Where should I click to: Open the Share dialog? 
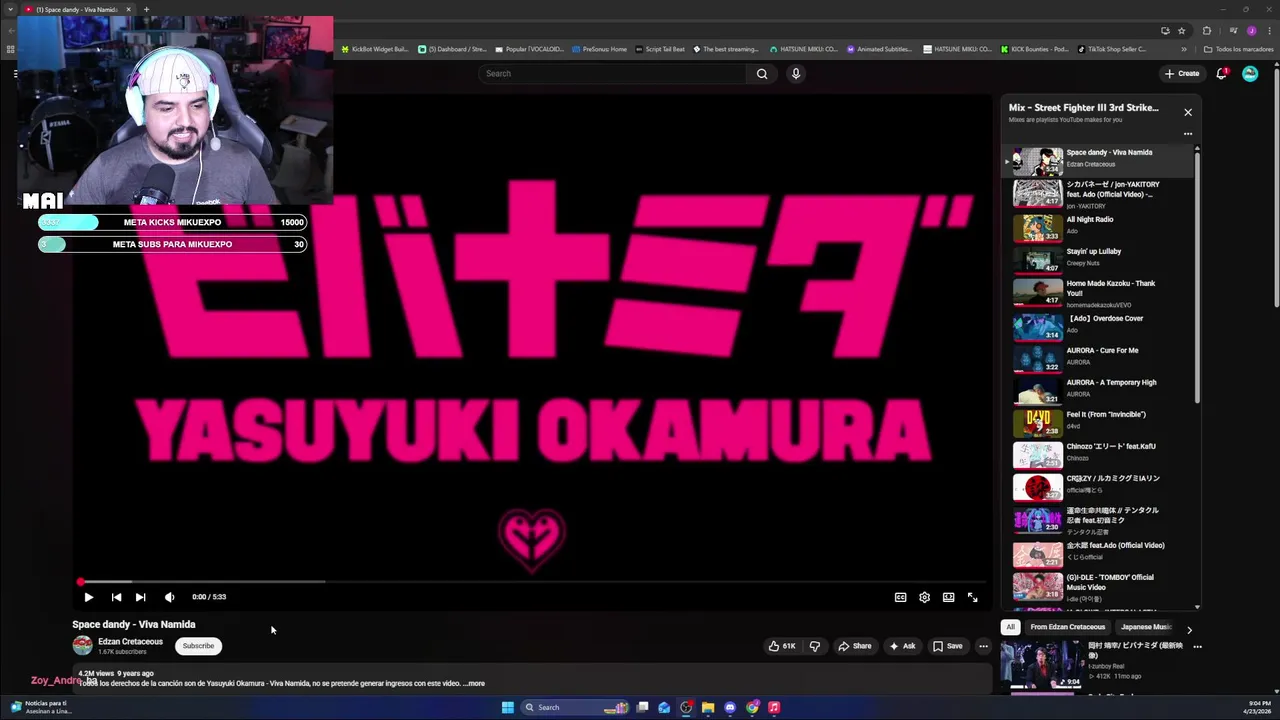(x=854, y=646)
